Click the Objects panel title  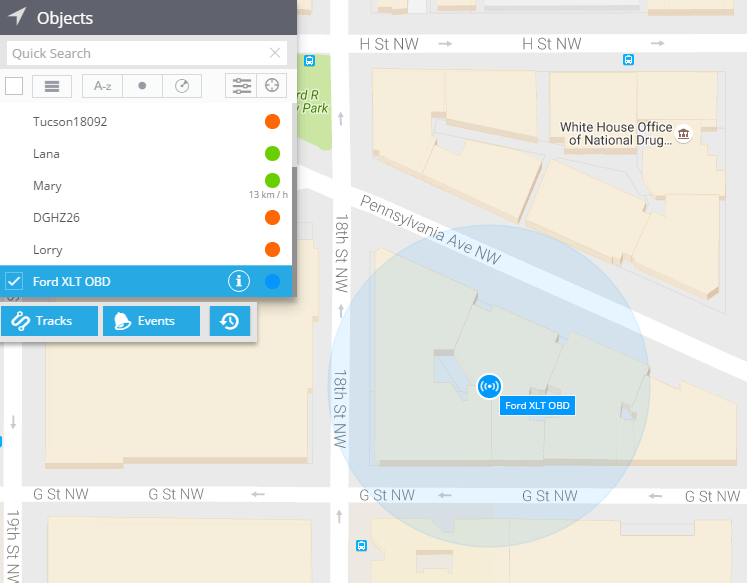pos(65,18)
